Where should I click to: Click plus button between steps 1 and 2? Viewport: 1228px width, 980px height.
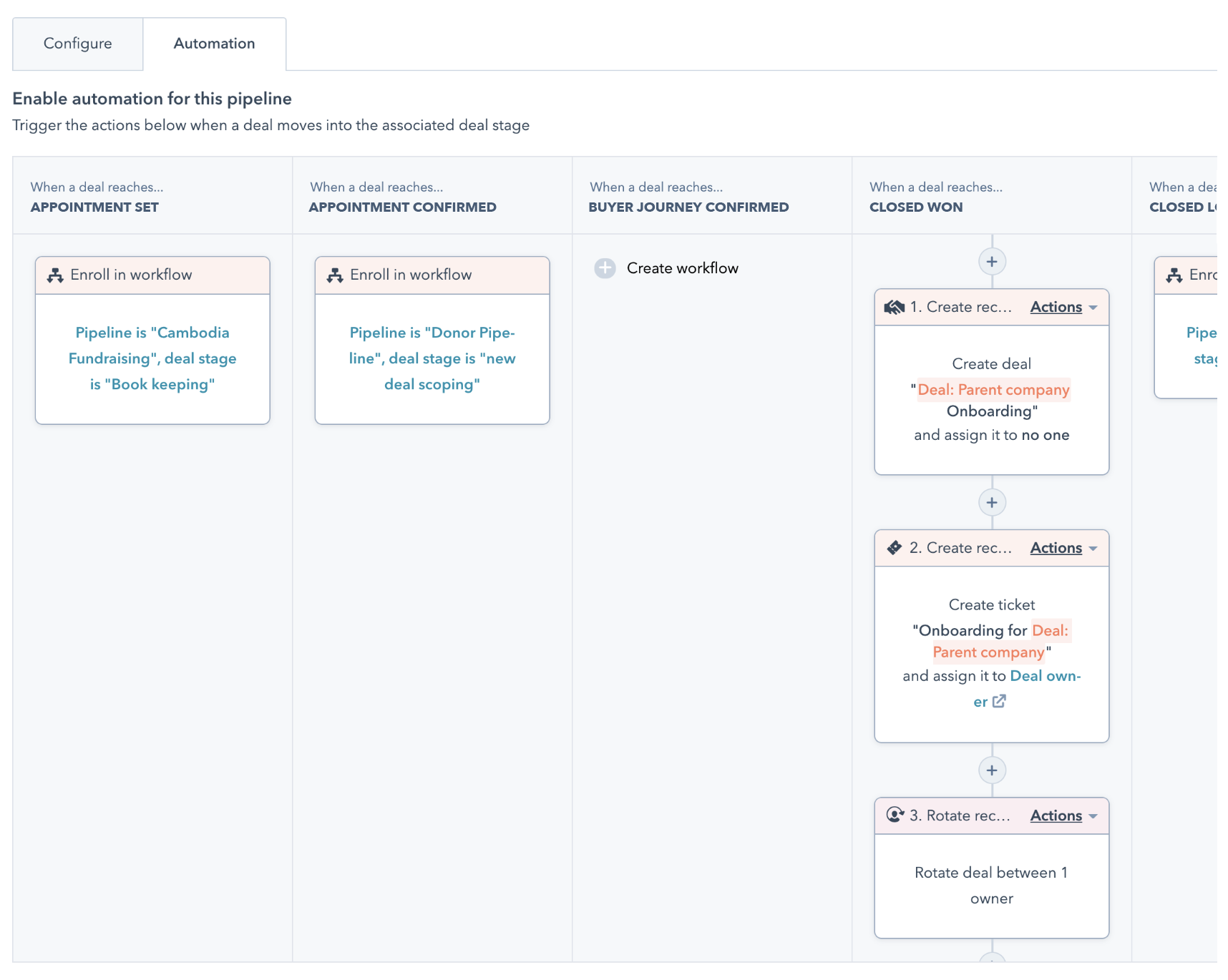point(992,503)
